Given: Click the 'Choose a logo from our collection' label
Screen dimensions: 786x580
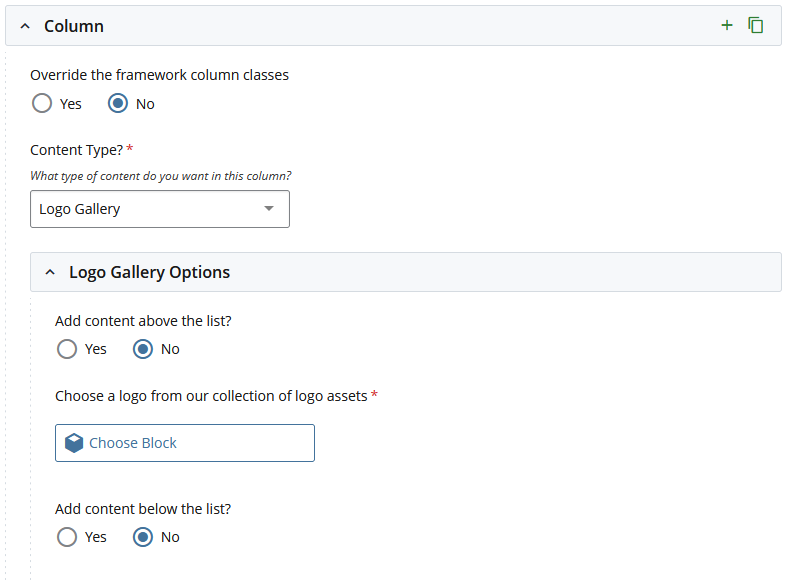Looking at the screenshot, I should [x=211, y=396].
